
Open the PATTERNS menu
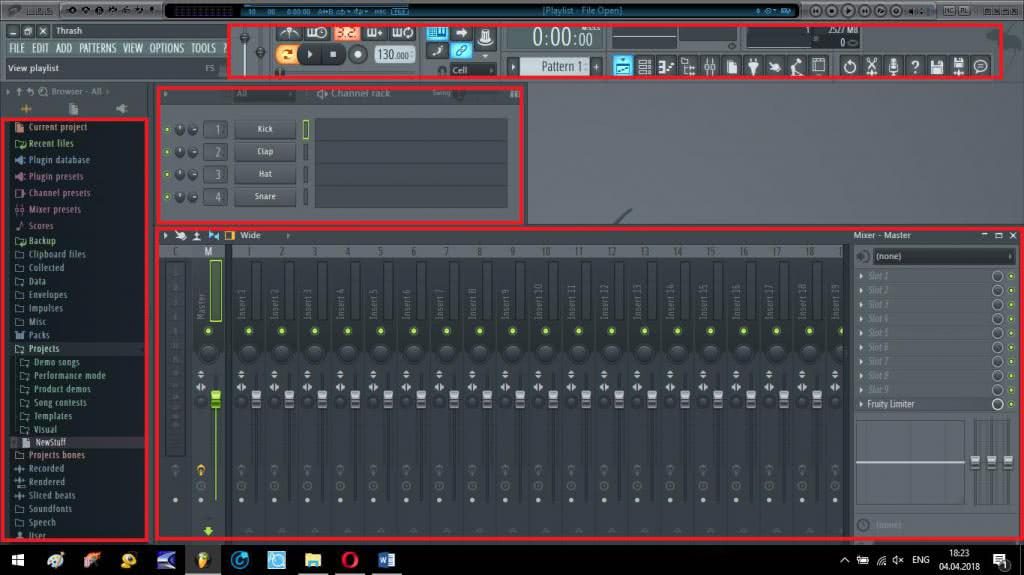tap(97, 48)
